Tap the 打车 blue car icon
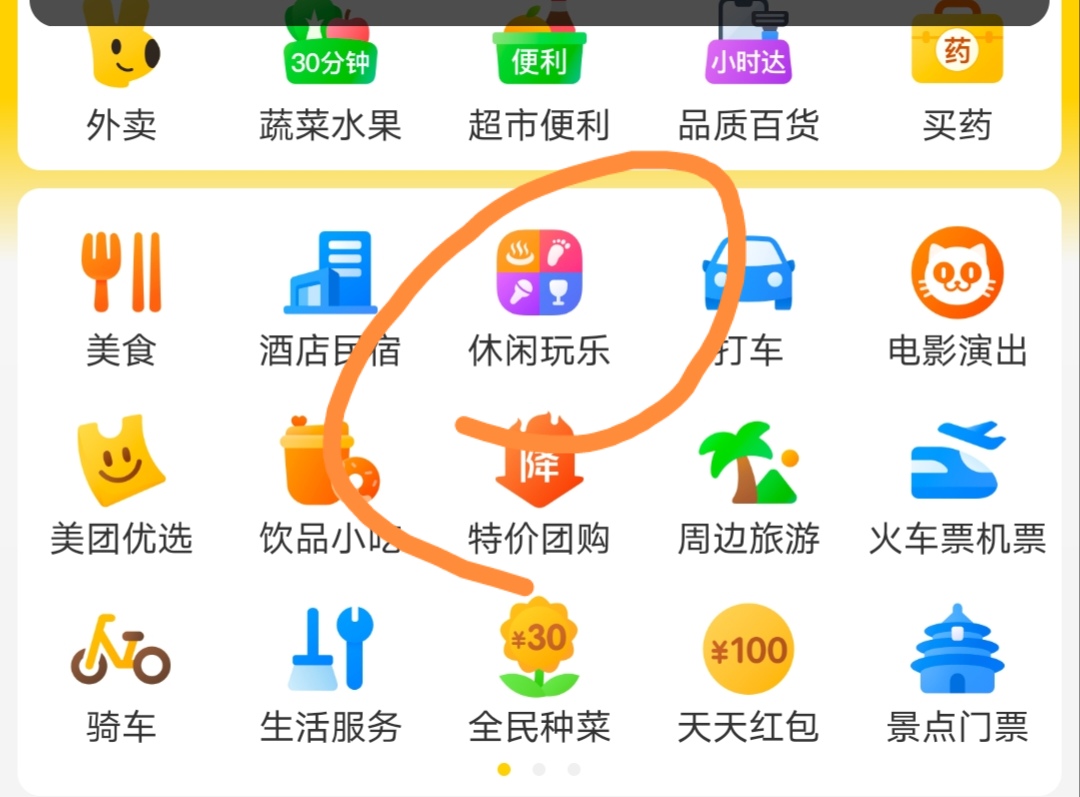 point(749,272)
